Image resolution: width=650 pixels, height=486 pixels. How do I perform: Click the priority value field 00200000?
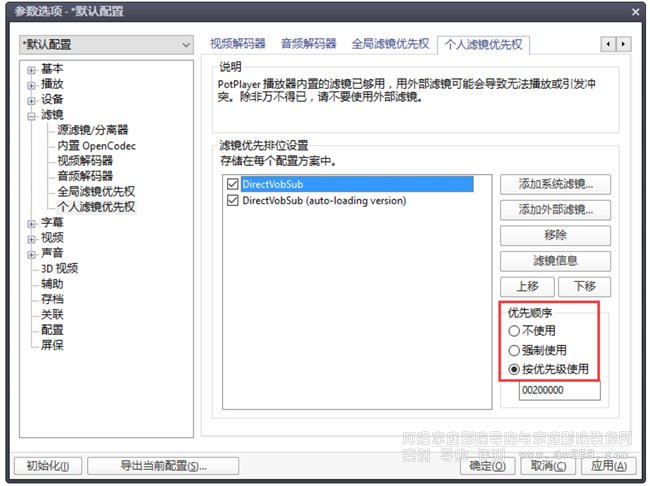pos(558,391)
